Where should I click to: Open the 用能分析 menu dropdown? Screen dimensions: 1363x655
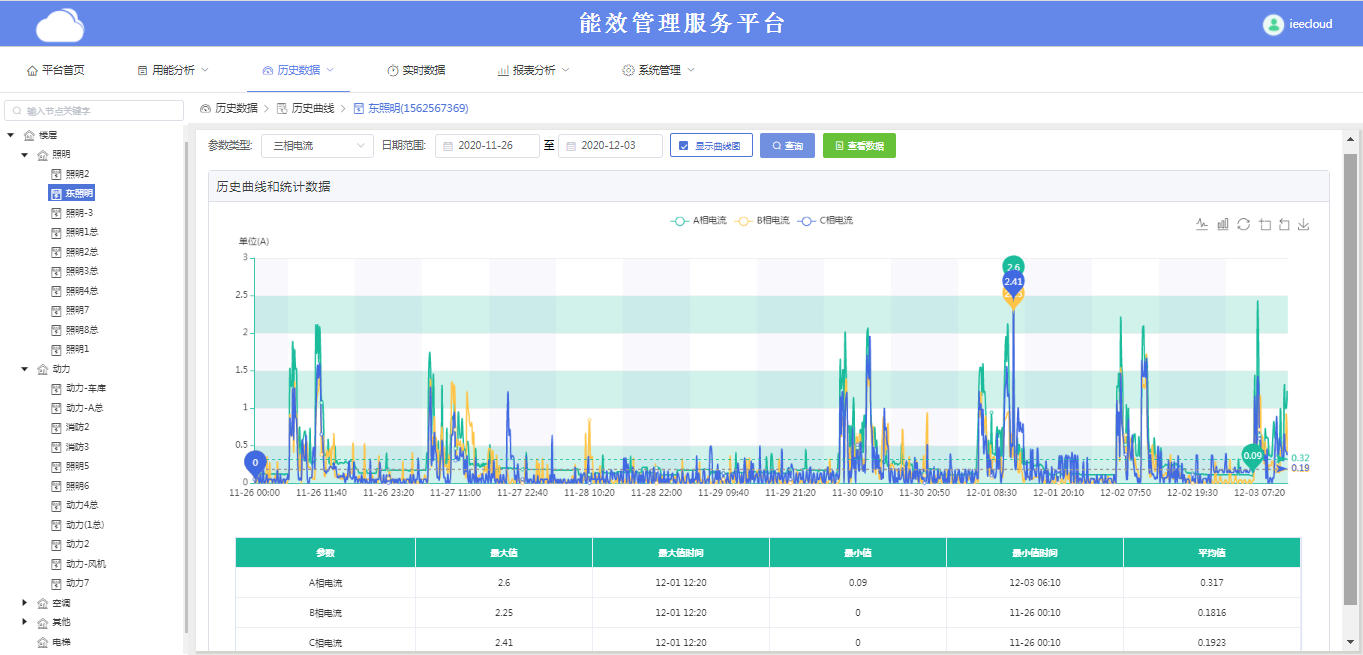[173, 70]
